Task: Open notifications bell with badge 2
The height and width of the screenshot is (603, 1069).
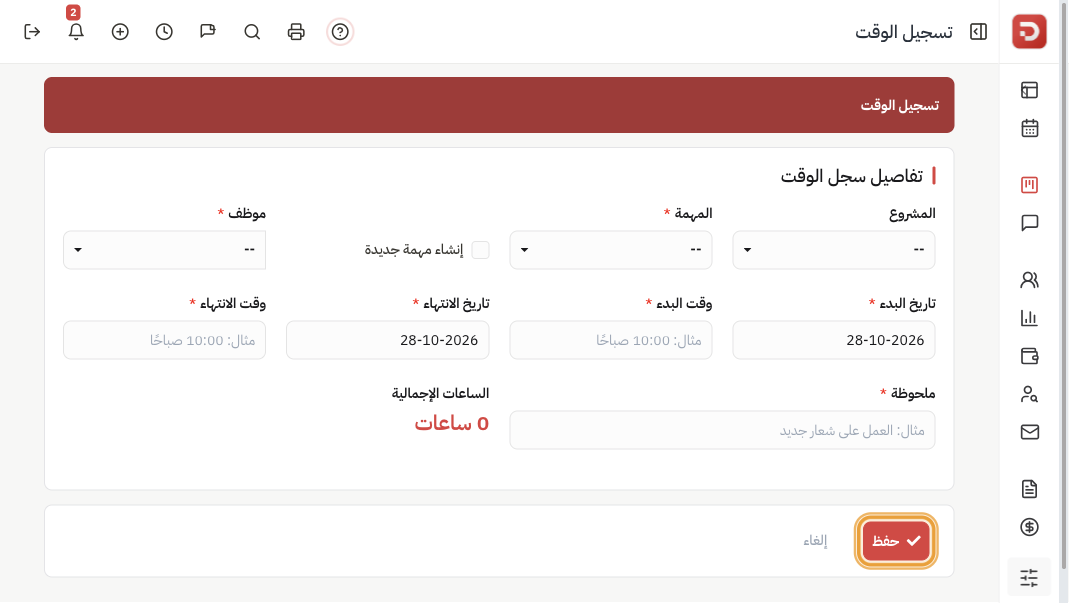Action: click(x=76, y=31)
